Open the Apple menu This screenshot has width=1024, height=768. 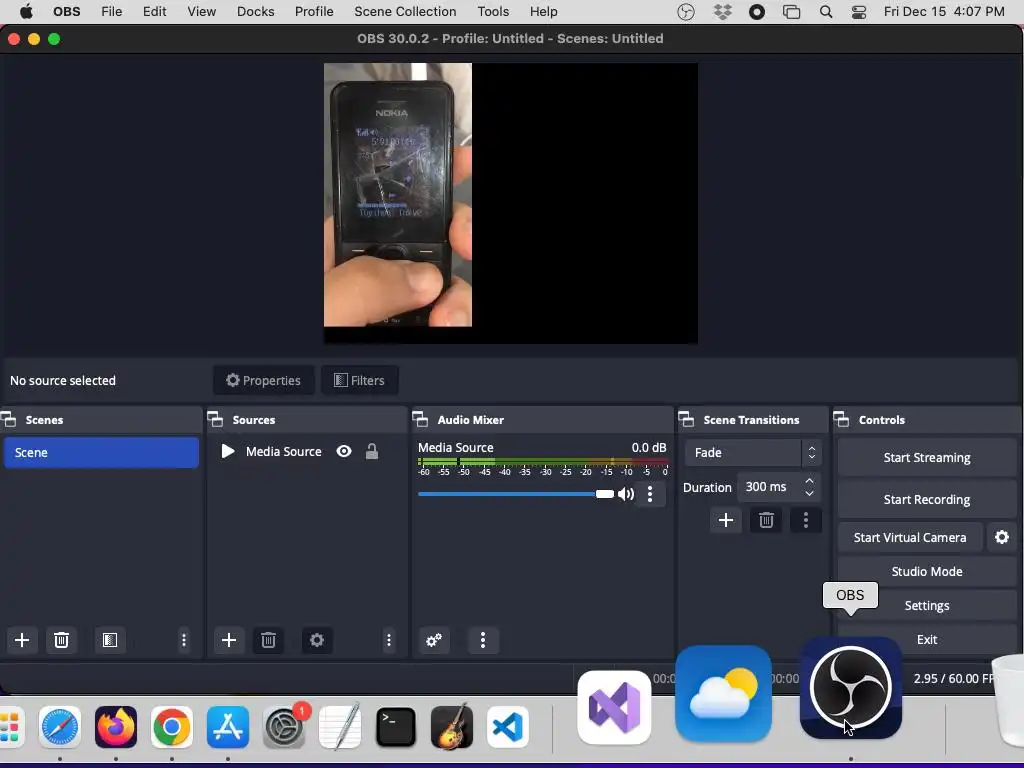pyautogui.click(x=25, y=12)
